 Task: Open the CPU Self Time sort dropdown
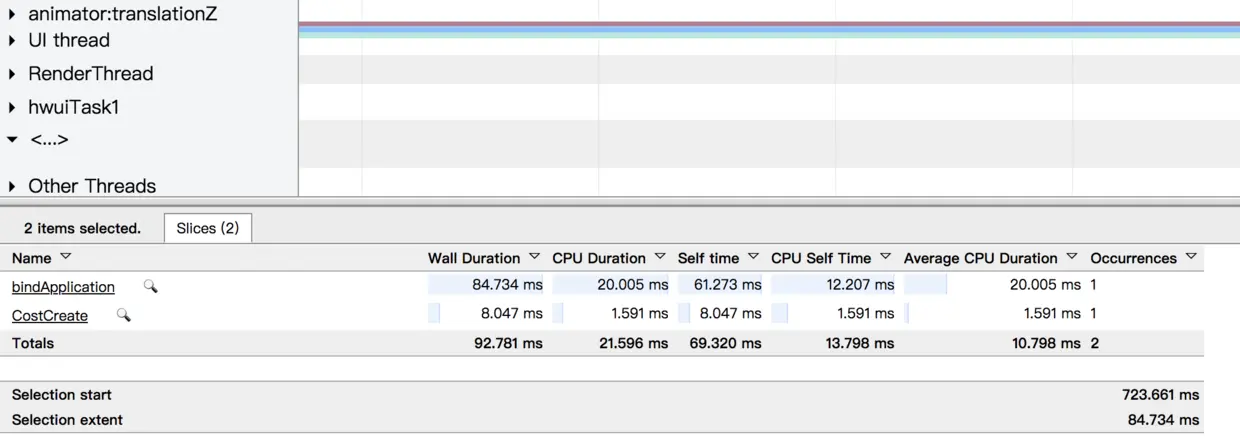(x=885, y=257)
